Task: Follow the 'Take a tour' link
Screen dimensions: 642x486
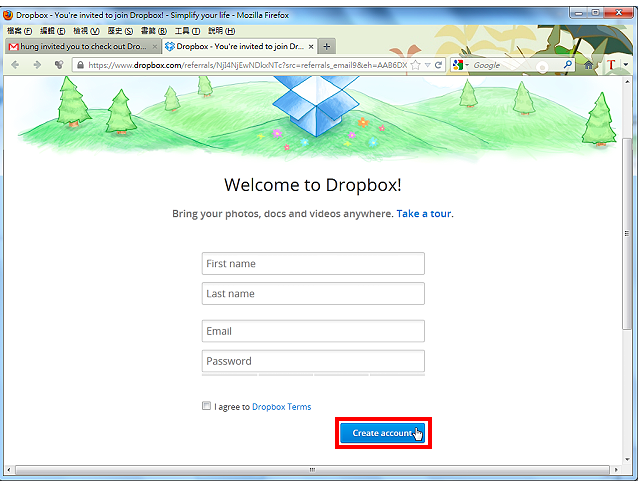Action: pyautogui.click(x=424, y=214)
